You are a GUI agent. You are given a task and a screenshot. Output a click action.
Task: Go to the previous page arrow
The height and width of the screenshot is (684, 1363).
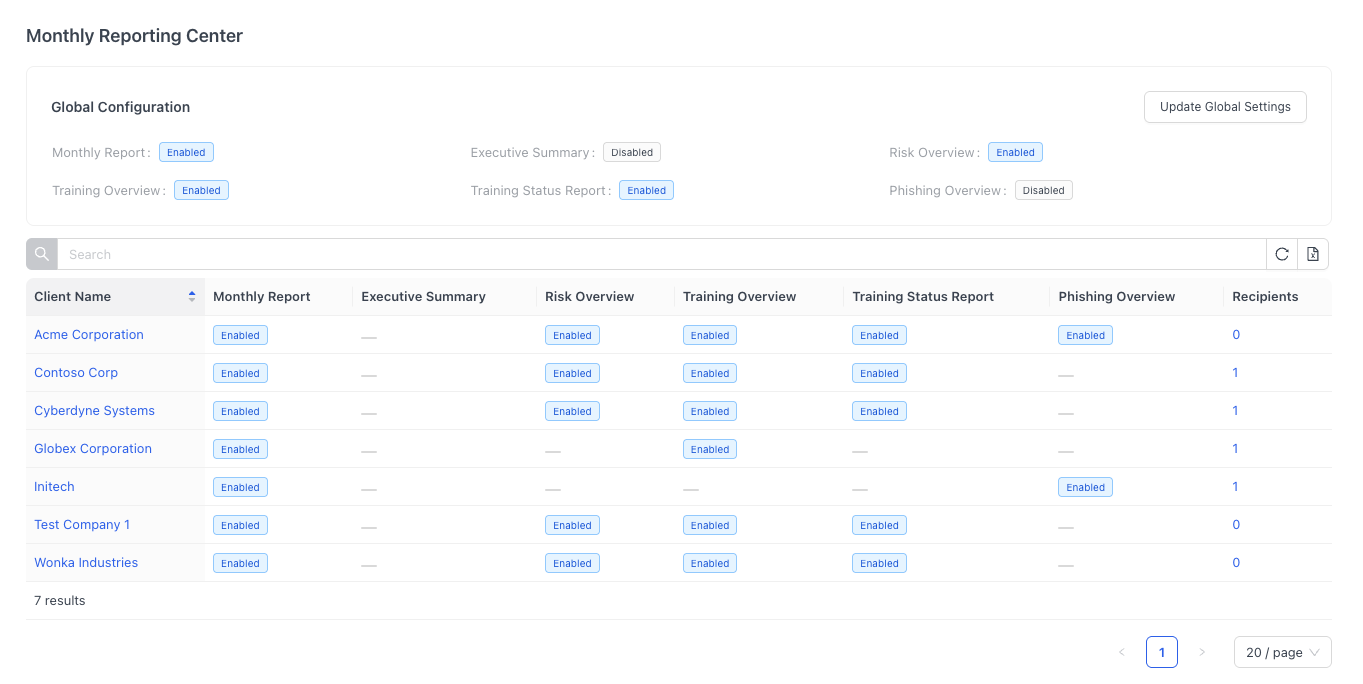tap(1122, 652)
